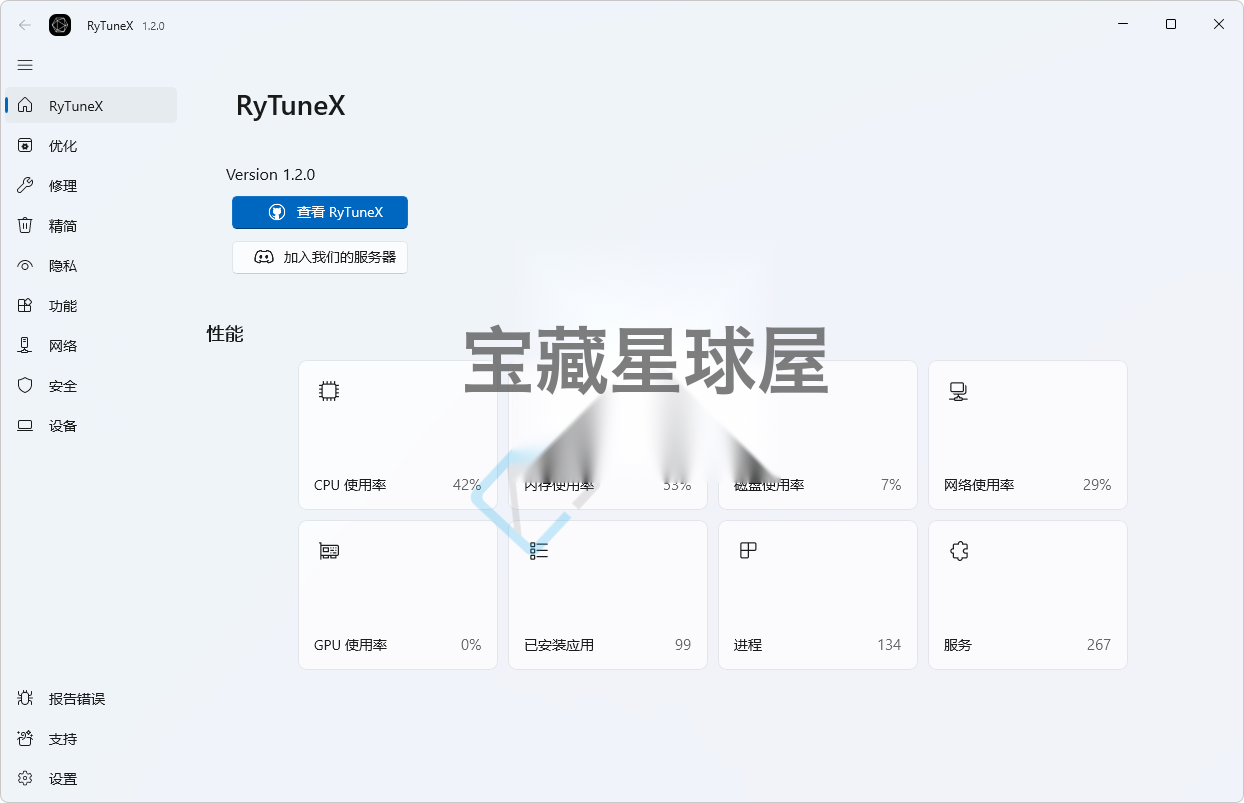The width and height of the screenshot is (1244, 803).
Task: Click the network icon beside 网络
Action: 25,345
